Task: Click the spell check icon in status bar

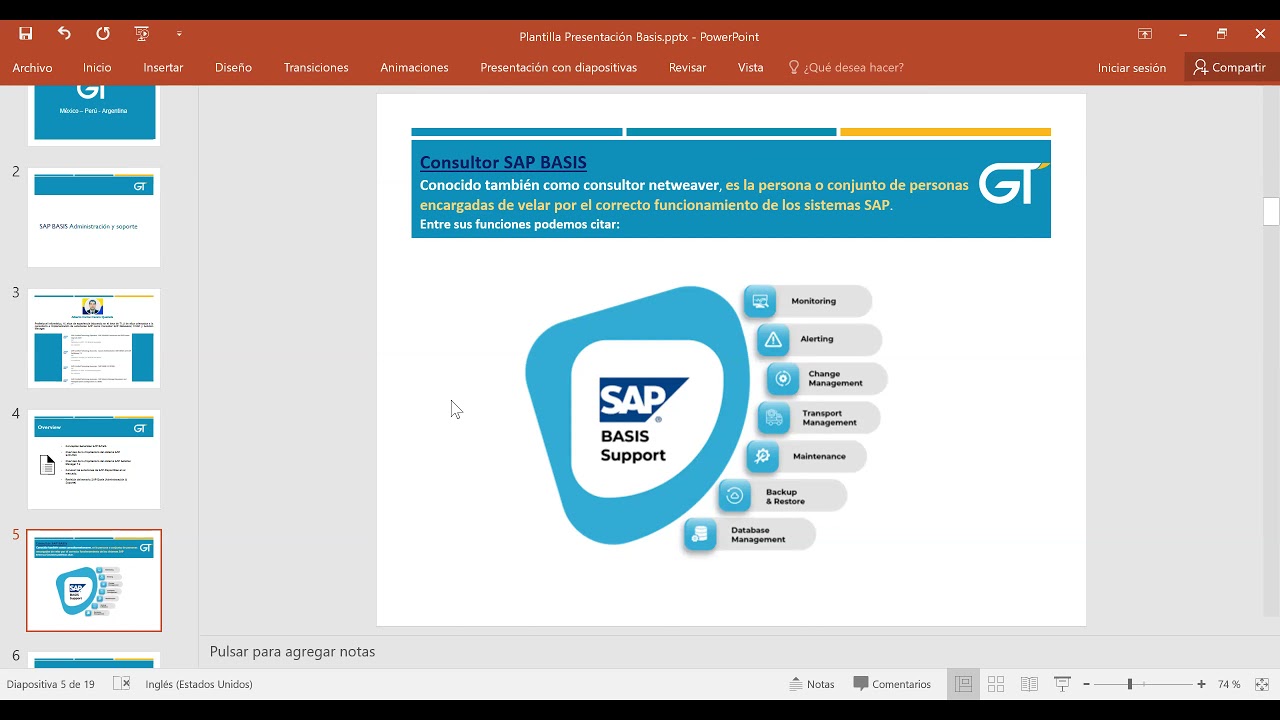Action: 121,684
